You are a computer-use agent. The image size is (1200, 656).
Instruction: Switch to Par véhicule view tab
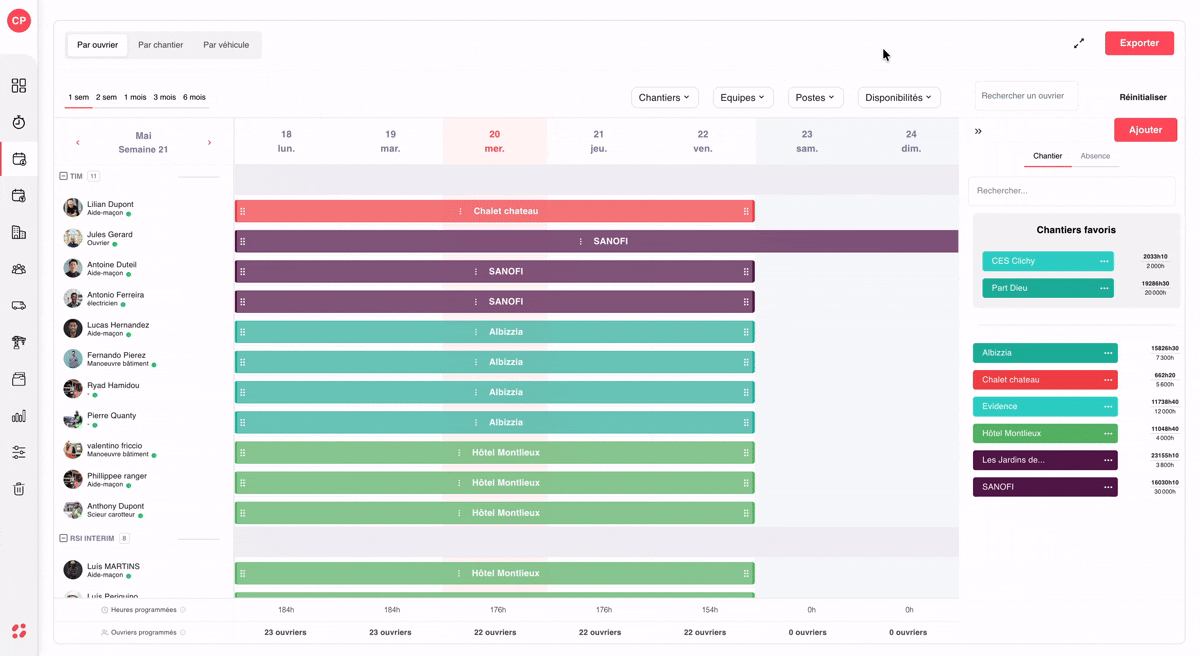(x=226, y=45)
